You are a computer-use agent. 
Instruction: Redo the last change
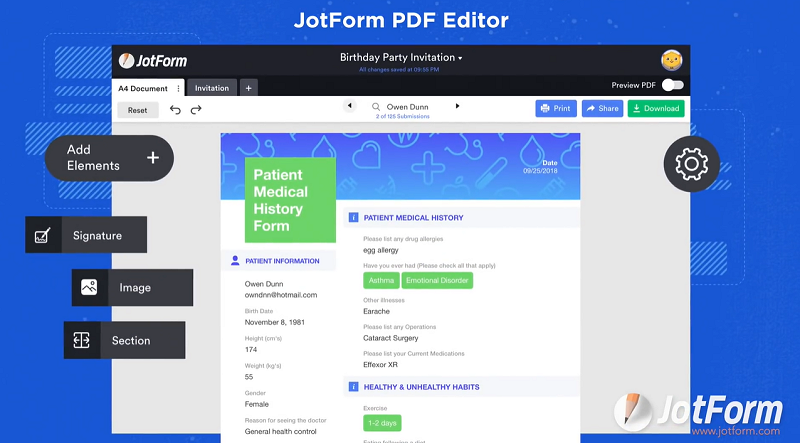pyautogui.click(x=196, y=110)
